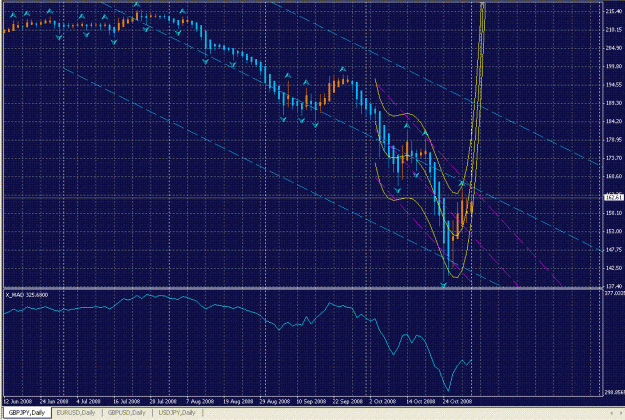This screenshot has width=625, height=420.
Task: Click the left tab-scroll arrow
Action: 611,413
